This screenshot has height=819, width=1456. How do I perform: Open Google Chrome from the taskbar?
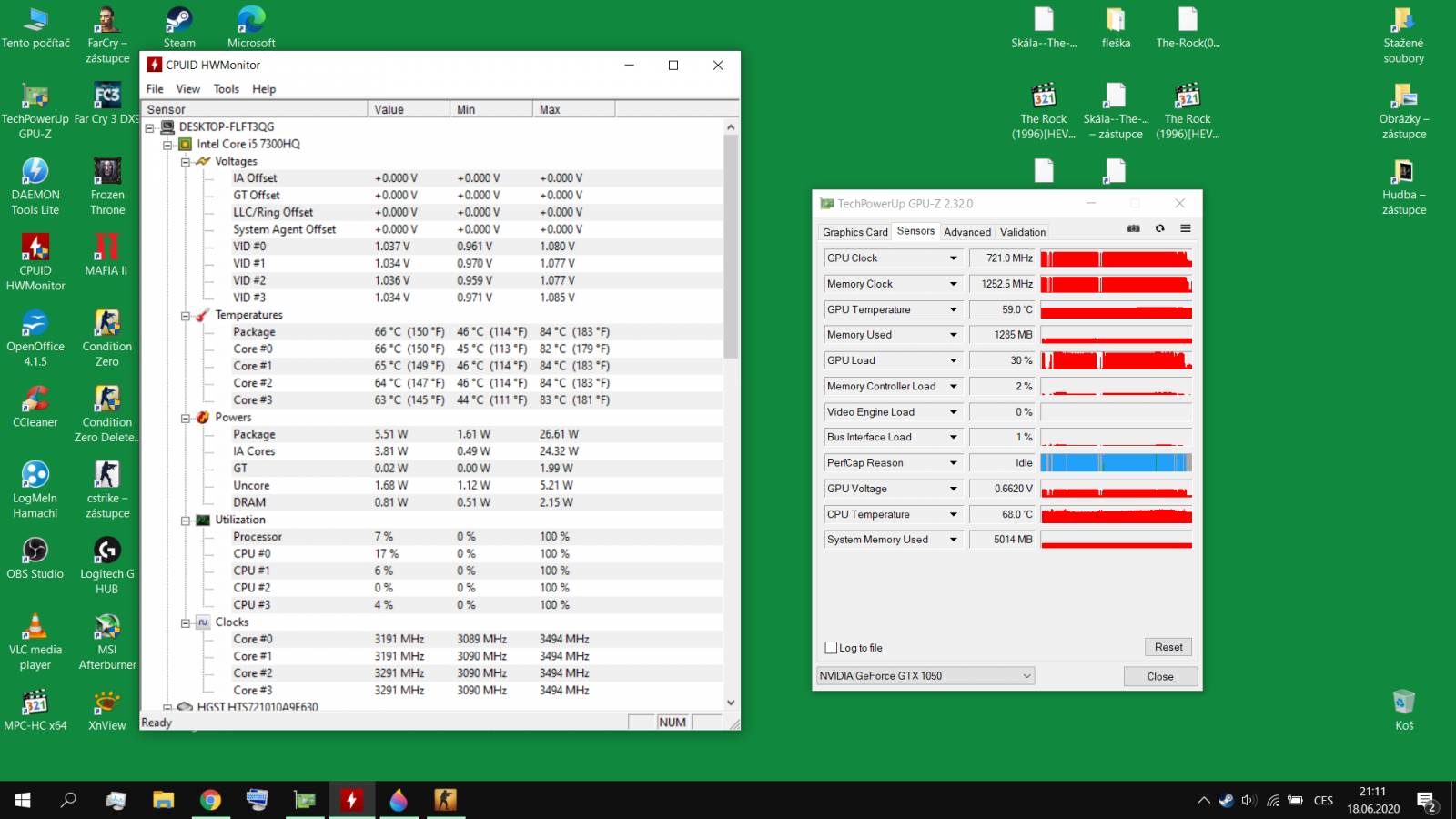tap(210, 800)
